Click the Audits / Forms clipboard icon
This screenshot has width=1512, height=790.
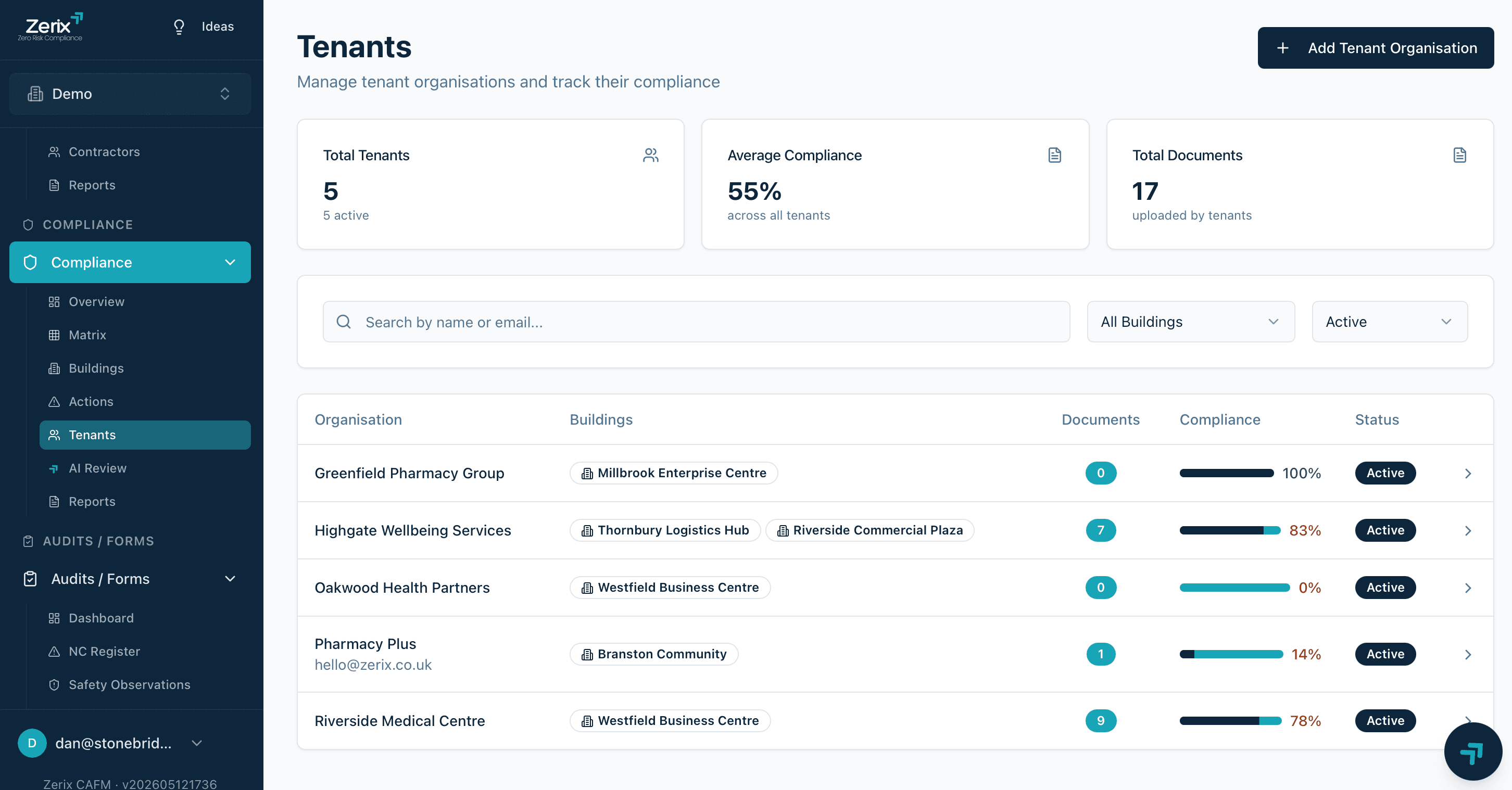click(x=30, y=579)
